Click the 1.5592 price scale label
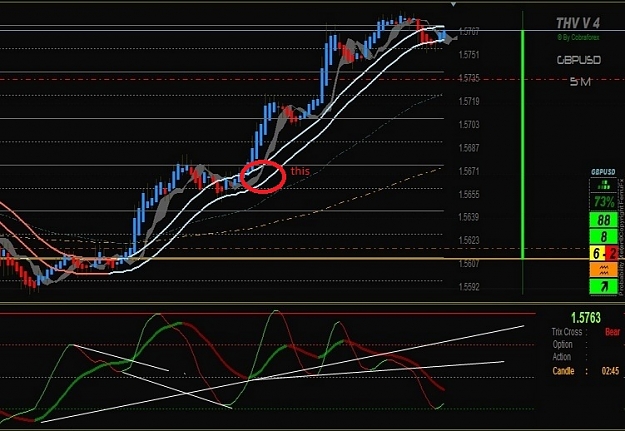This screenshot has height=431, width=625. pyautogui.click(x=469, y=287)
